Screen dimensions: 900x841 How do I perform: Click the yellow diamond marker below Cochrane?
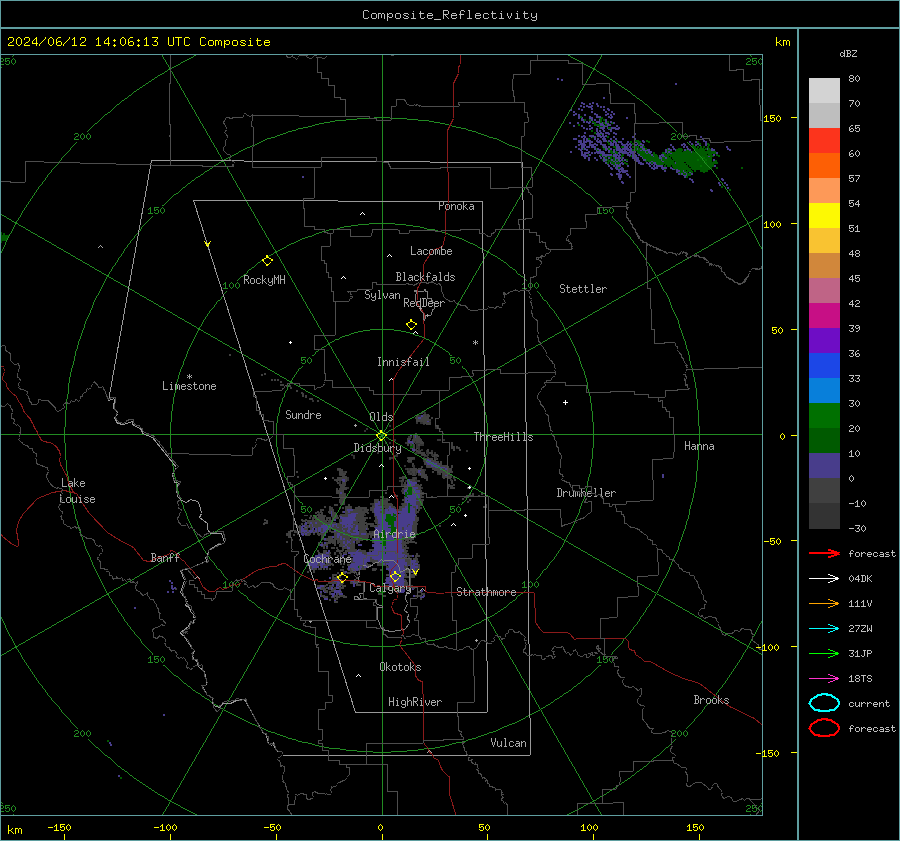click(x=342, y=578)
